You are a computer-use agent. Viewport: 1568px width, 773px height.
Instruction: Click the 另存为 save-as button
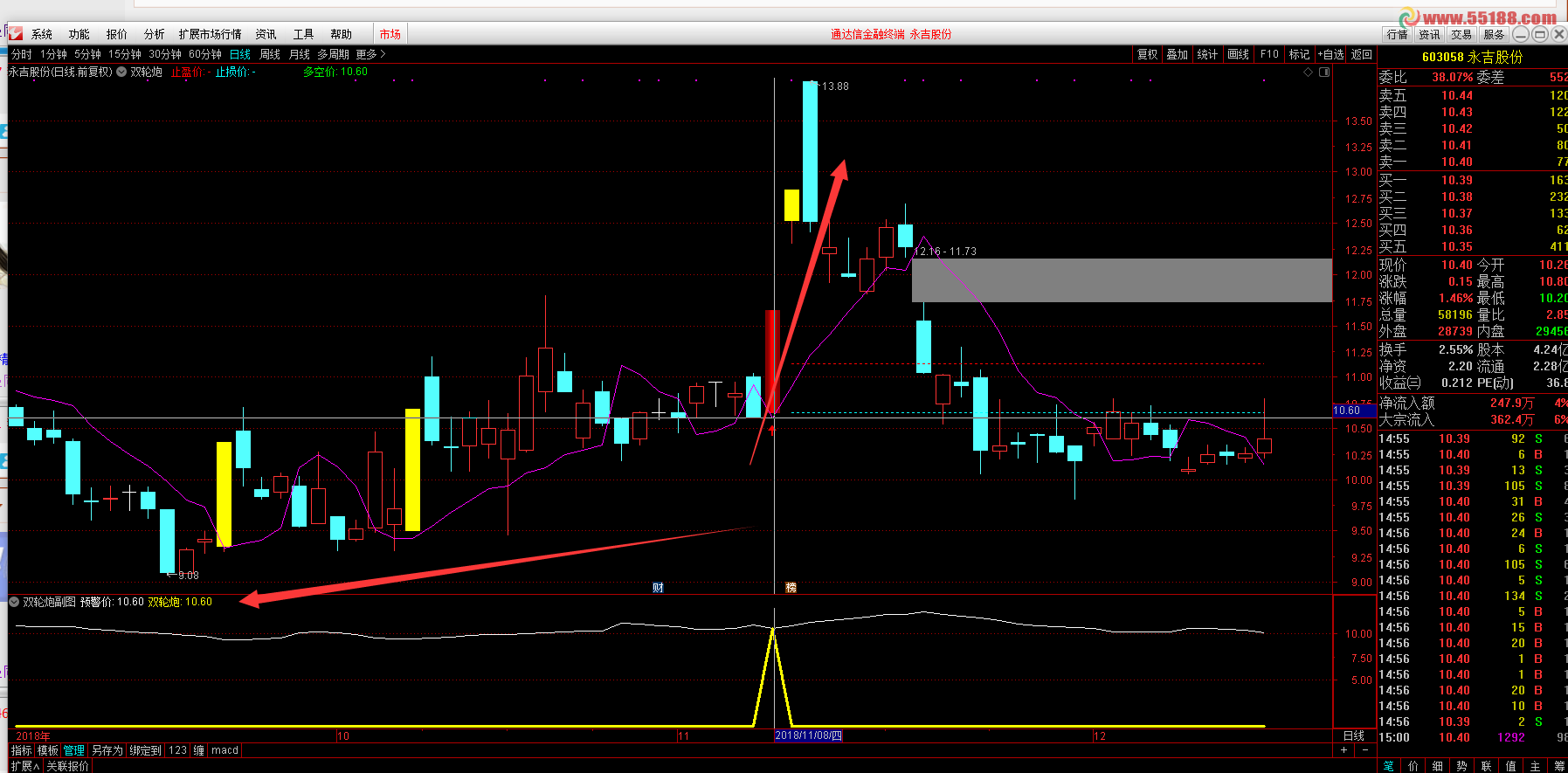click(x=107, y=750)
